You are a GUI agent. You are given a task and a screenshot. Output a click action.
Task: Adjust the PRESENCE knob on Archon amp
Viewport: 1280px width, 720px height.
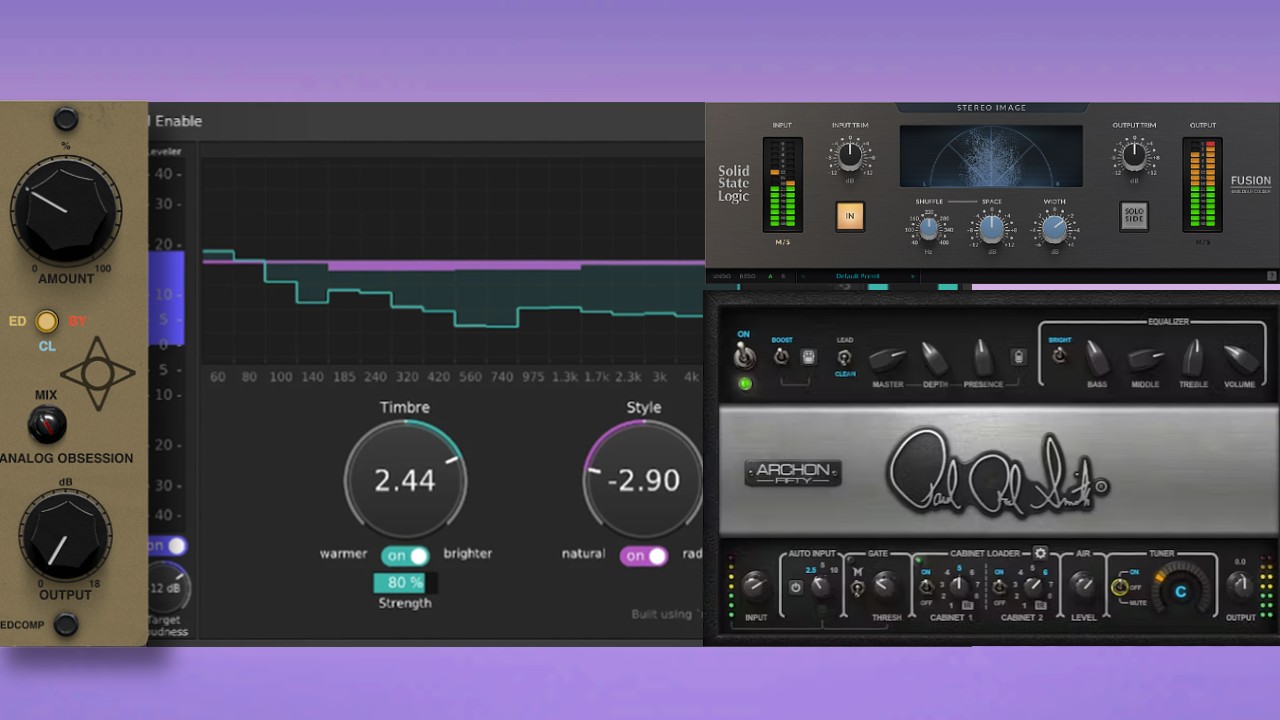(982, 358)
